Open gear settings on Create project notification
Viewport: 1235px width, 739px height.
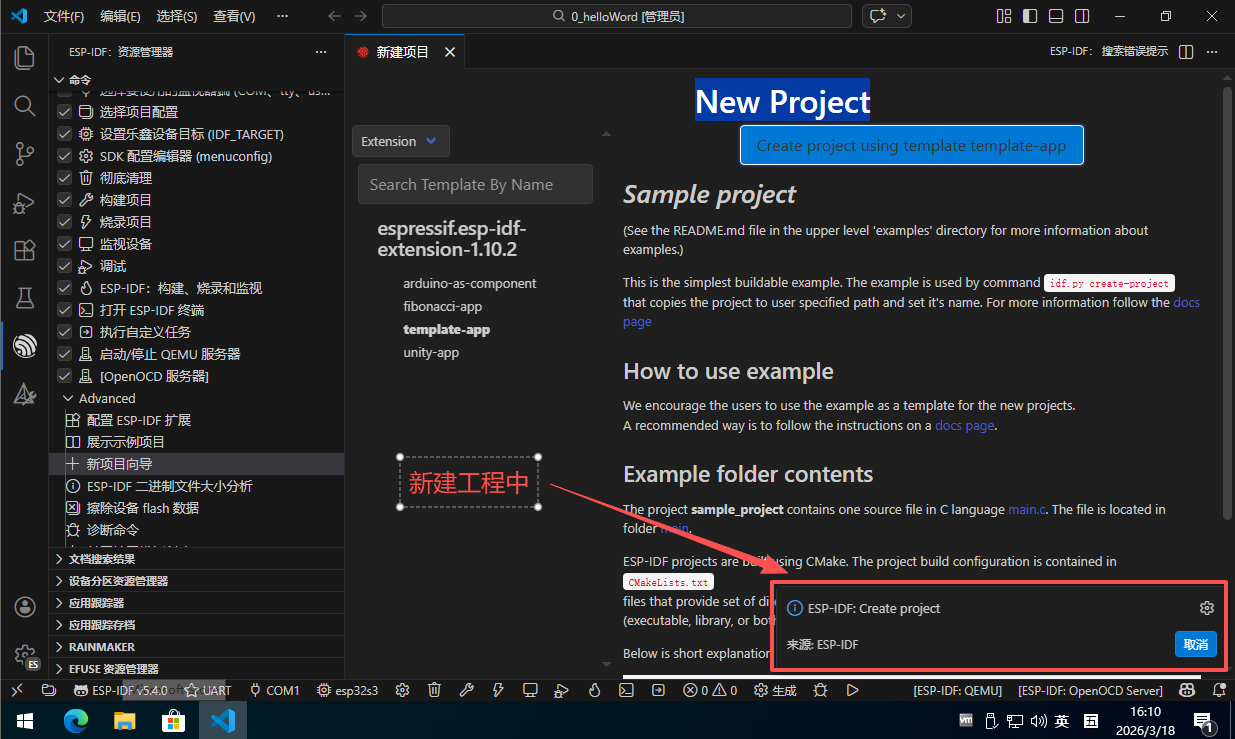[1207, 608]
